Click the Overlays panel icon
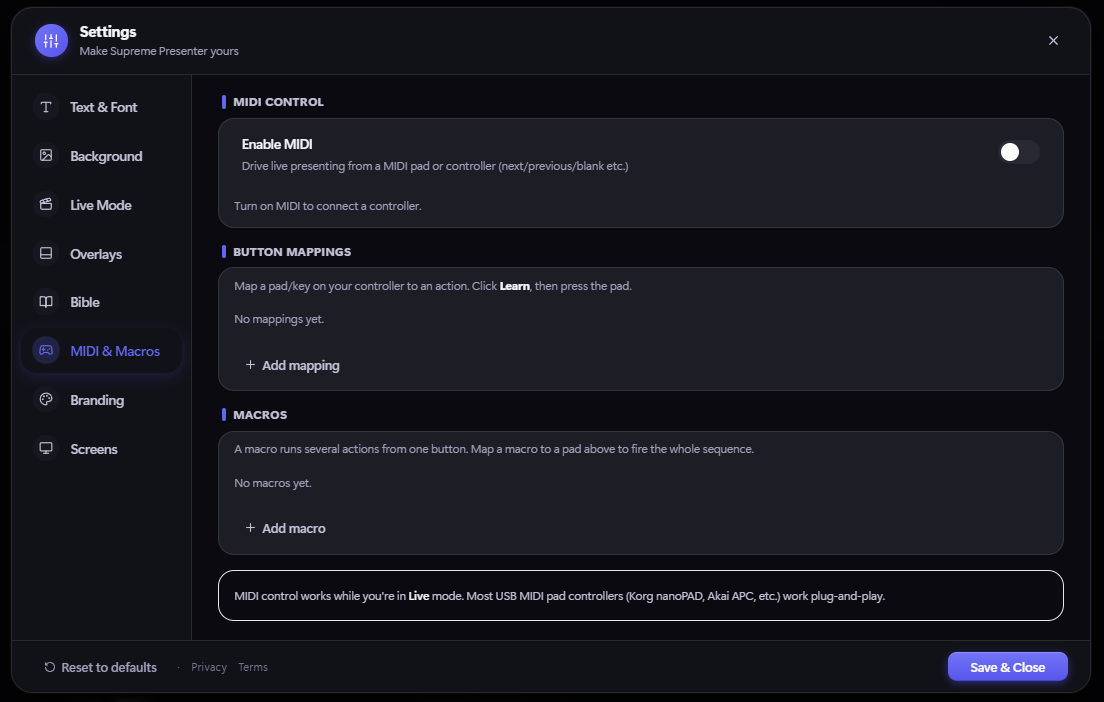 [x=46, y=253]
